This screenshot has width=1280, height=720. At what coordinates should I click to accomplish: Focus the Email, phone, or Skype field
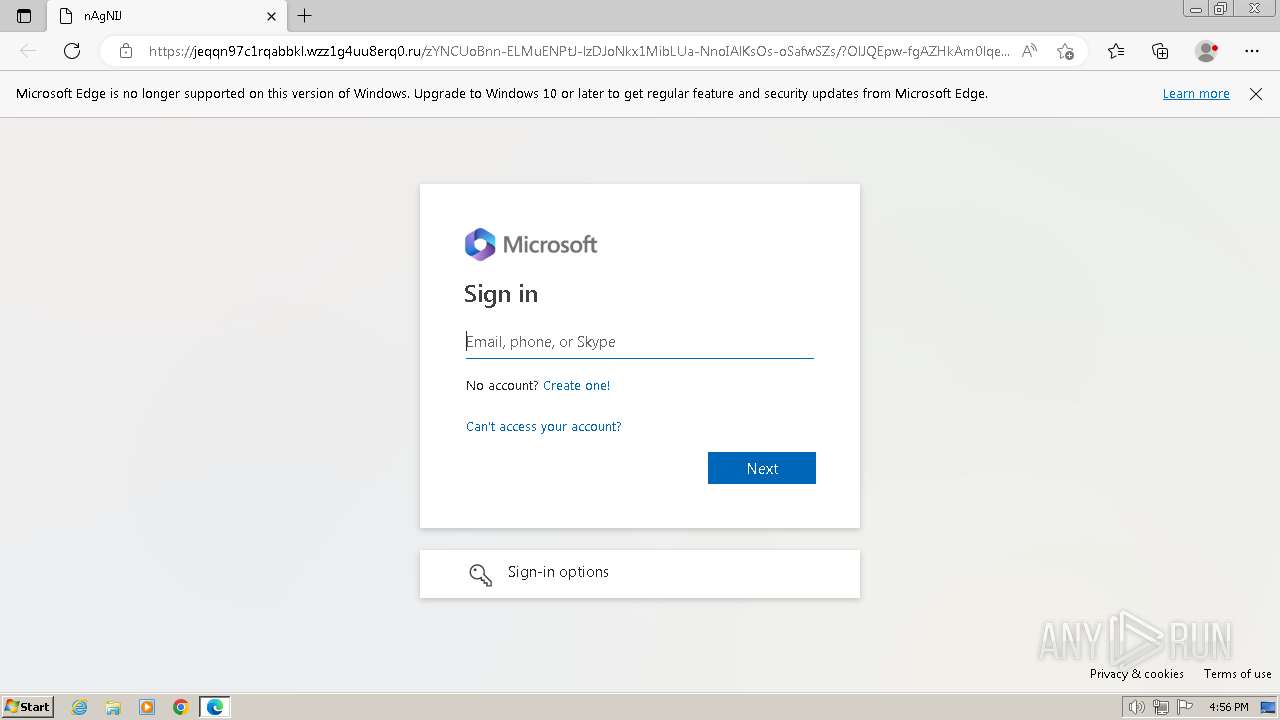[x=640, y=342]
